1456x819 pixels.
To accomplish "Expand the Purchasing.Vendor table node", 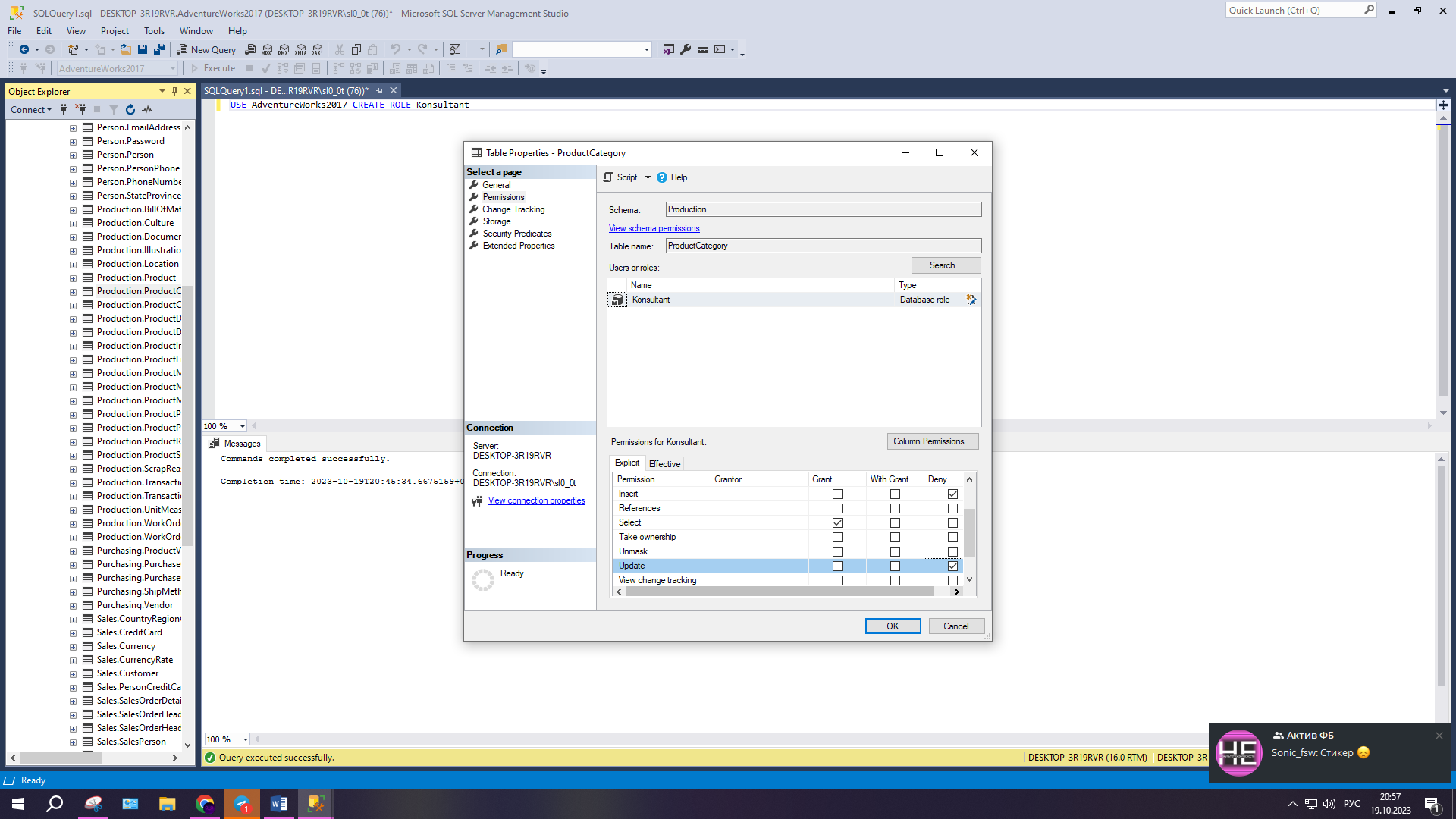I will click(x=74, y=606).
